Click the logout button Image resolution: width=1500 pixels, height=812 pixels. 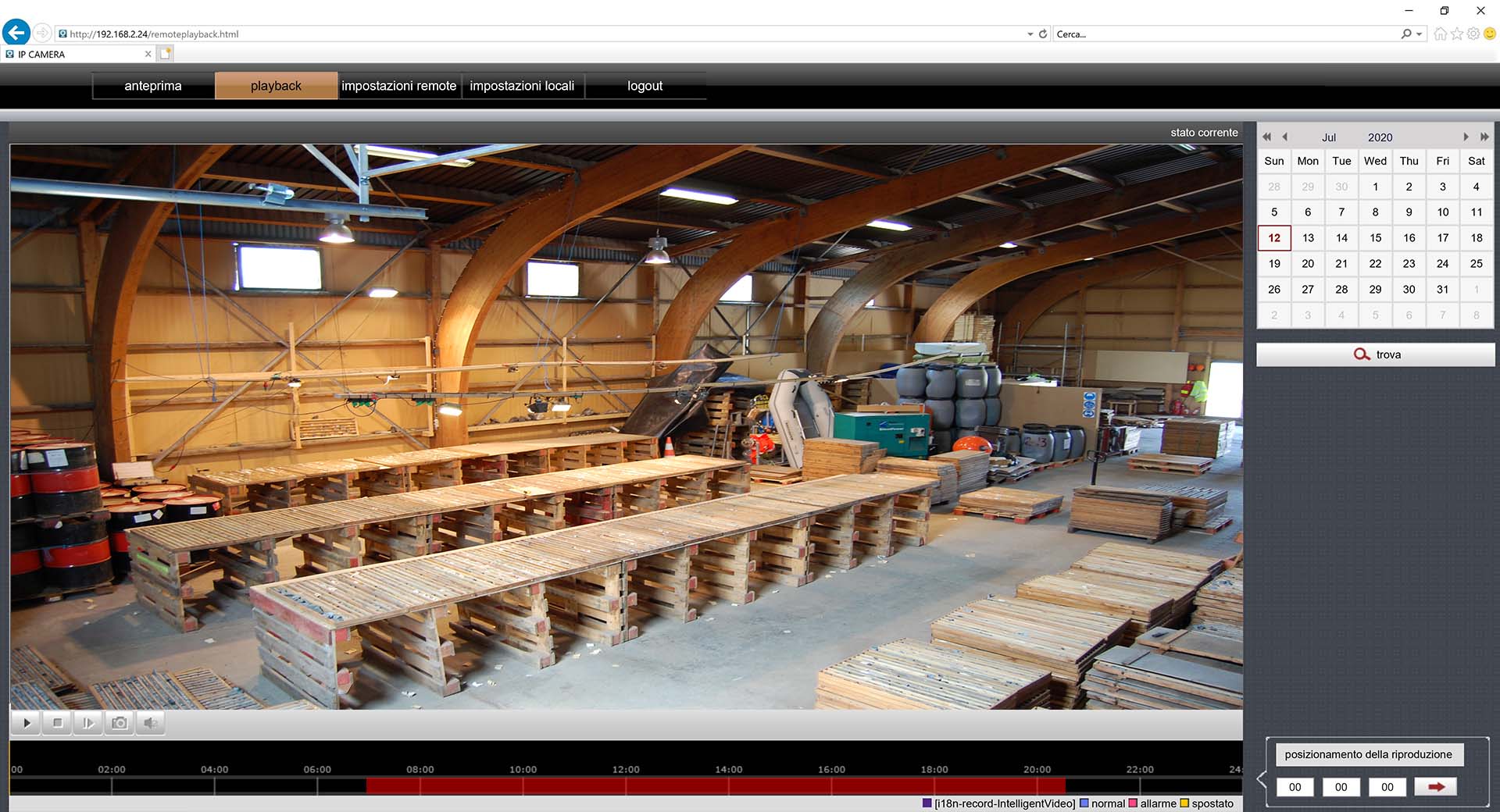(645, 86)
